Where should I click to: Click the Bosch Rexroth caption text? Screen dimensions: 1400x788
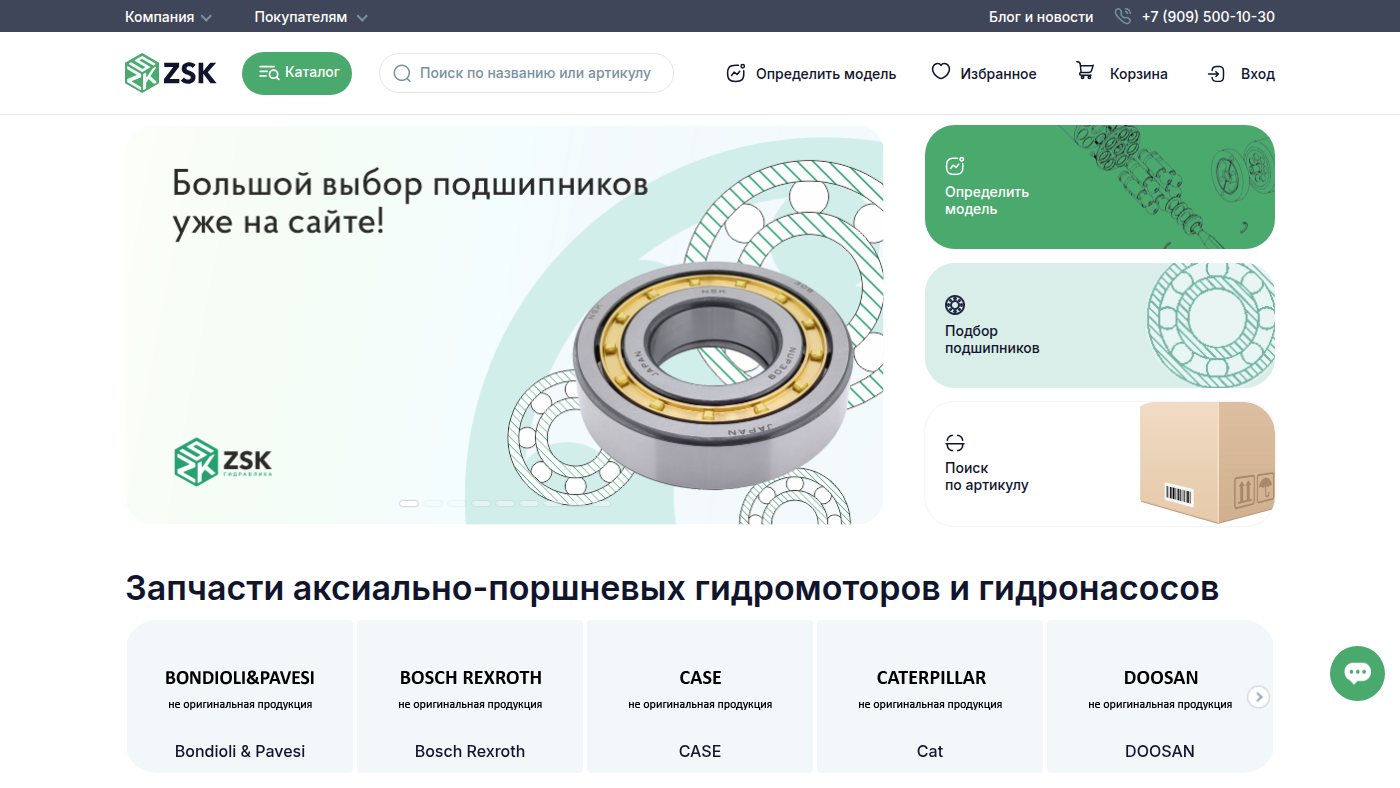[470, 751]
